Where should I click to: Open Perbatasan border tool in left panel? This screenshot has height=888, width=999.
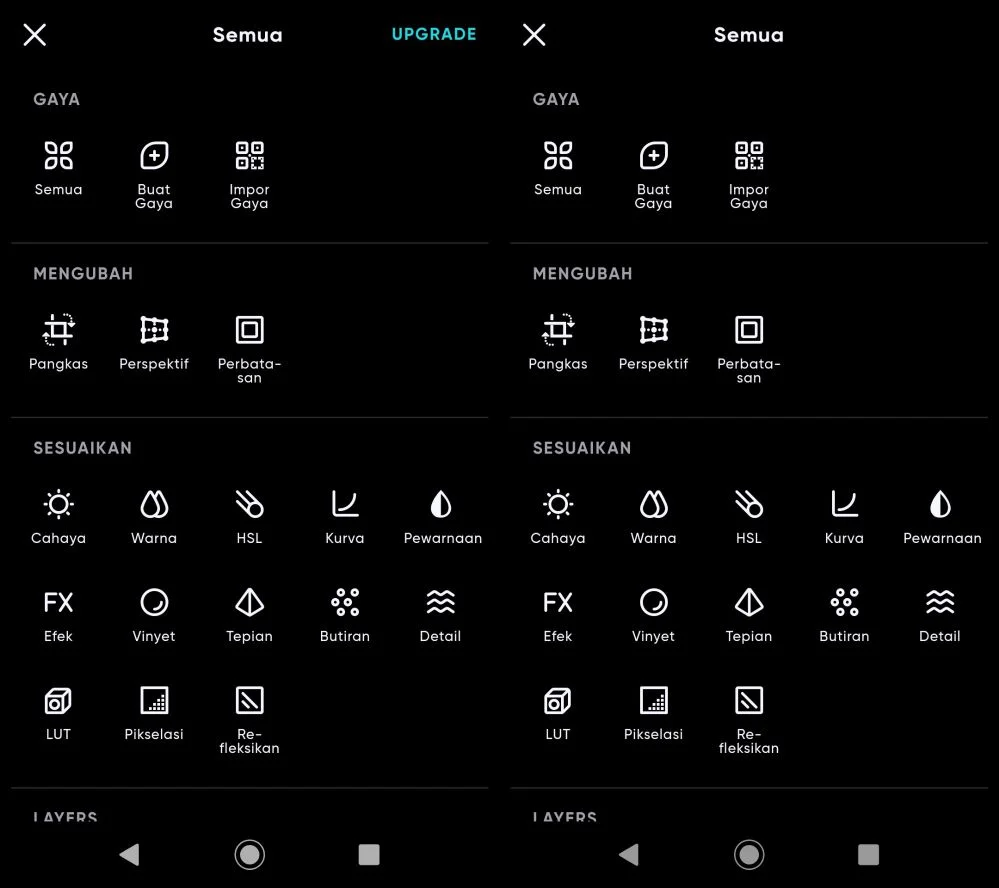tap(250, 350)
